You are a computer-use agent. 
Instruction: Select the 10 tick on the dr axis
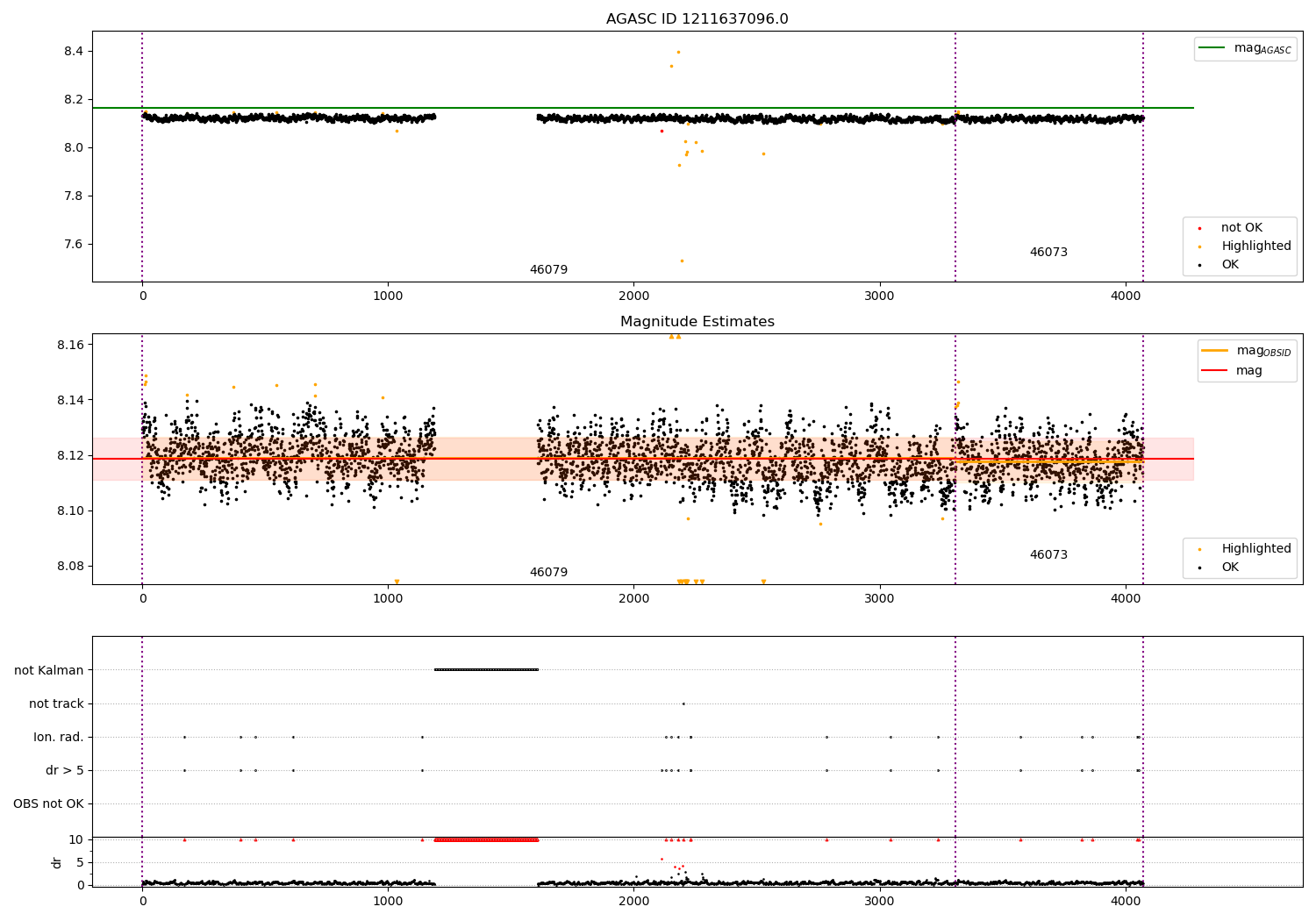76,839
